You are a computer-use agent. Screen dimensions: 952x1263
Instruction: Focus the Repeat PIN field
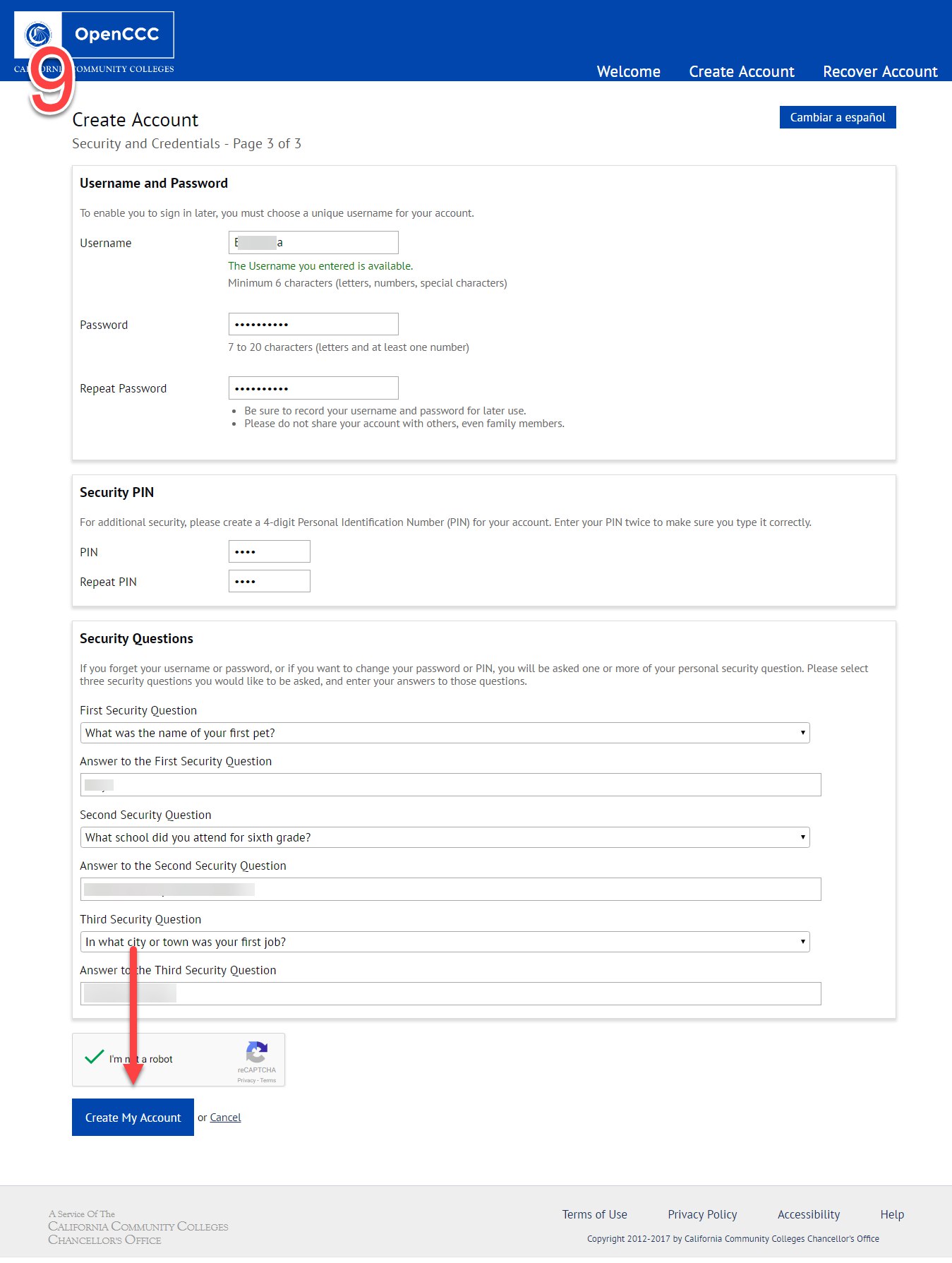click(x=269, y=582)
